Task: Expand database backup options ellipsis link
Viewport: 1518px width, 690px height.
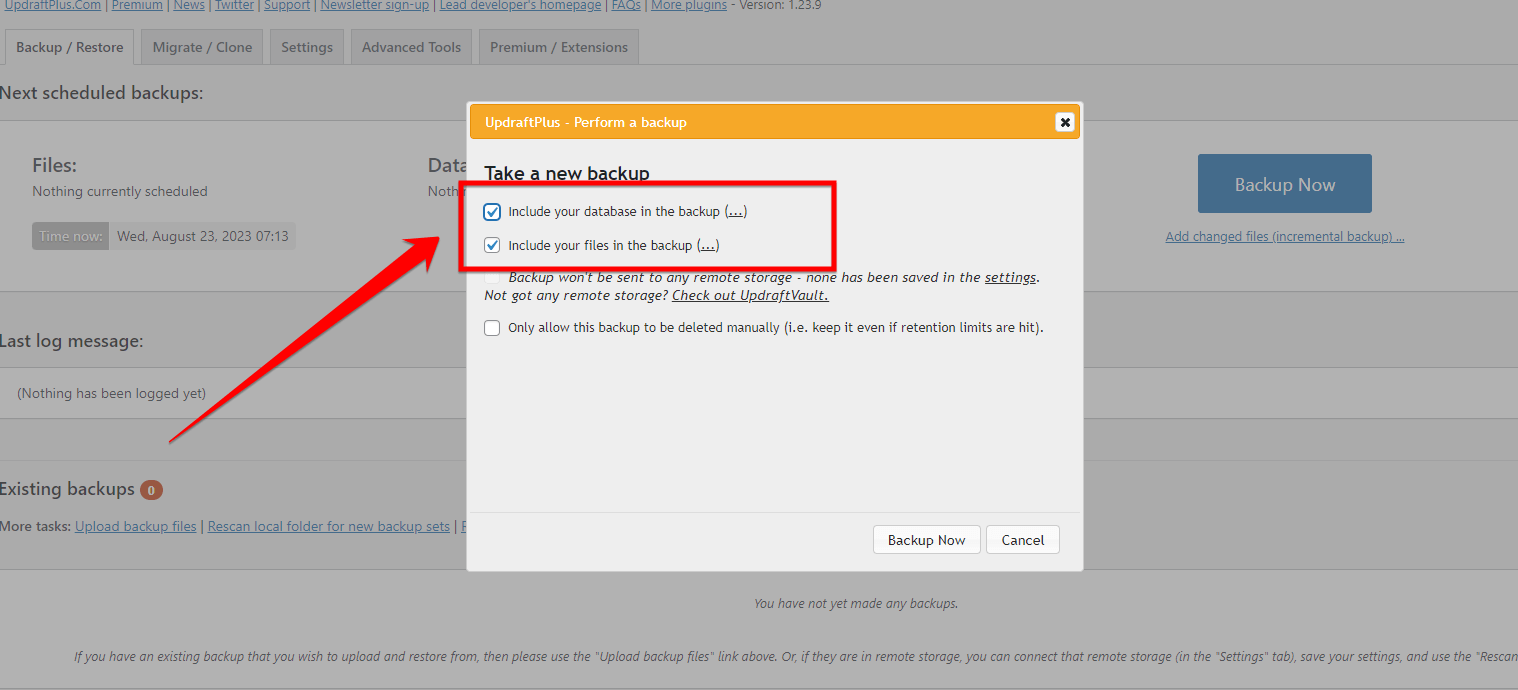Action: (735, 212)
